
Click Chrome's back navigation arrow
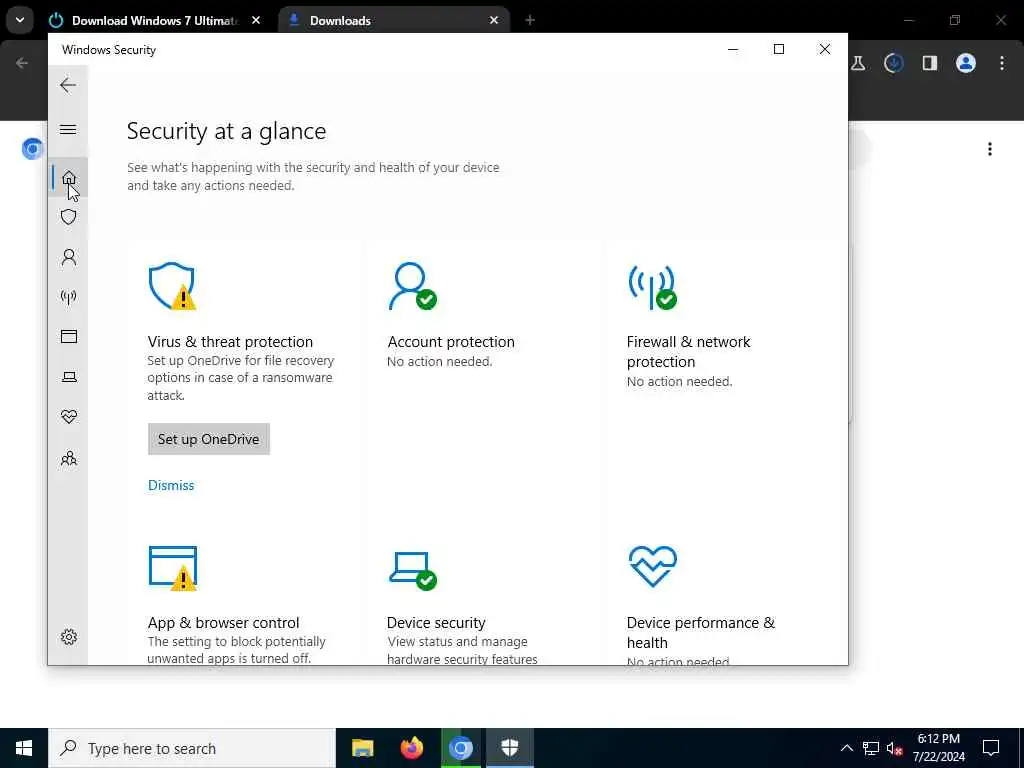[22, 63]
